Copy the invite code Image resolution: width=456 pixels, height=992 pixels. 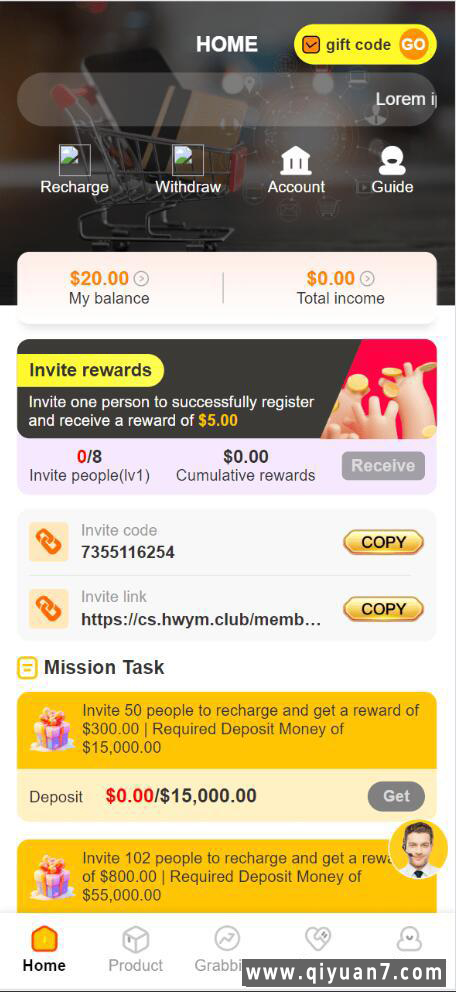tap(383, 542)
